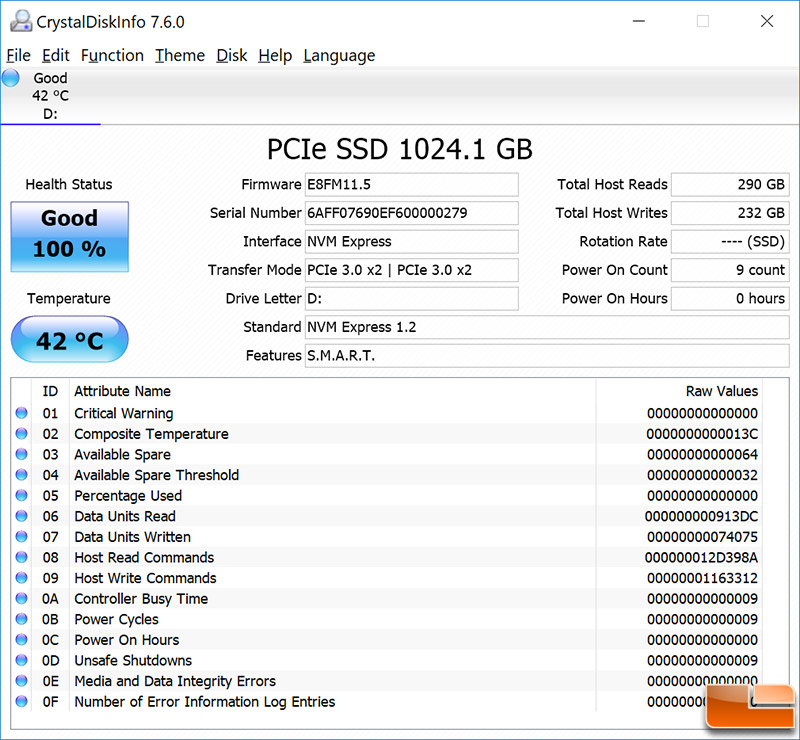Click the Good 100 % health status button
The height and width of the screenshot is (740, 800).
(x=70, y=237)
